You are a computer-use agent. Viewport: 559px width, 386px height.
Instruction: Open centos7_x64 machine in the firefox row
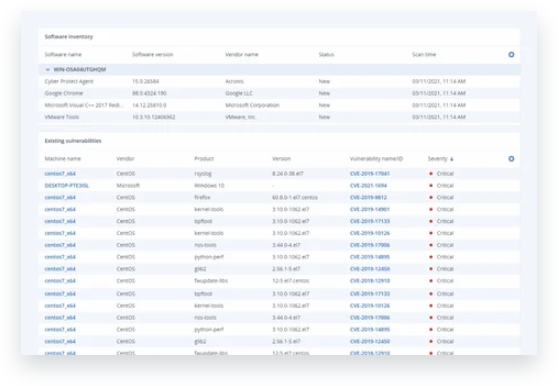[x=60, y=197]
